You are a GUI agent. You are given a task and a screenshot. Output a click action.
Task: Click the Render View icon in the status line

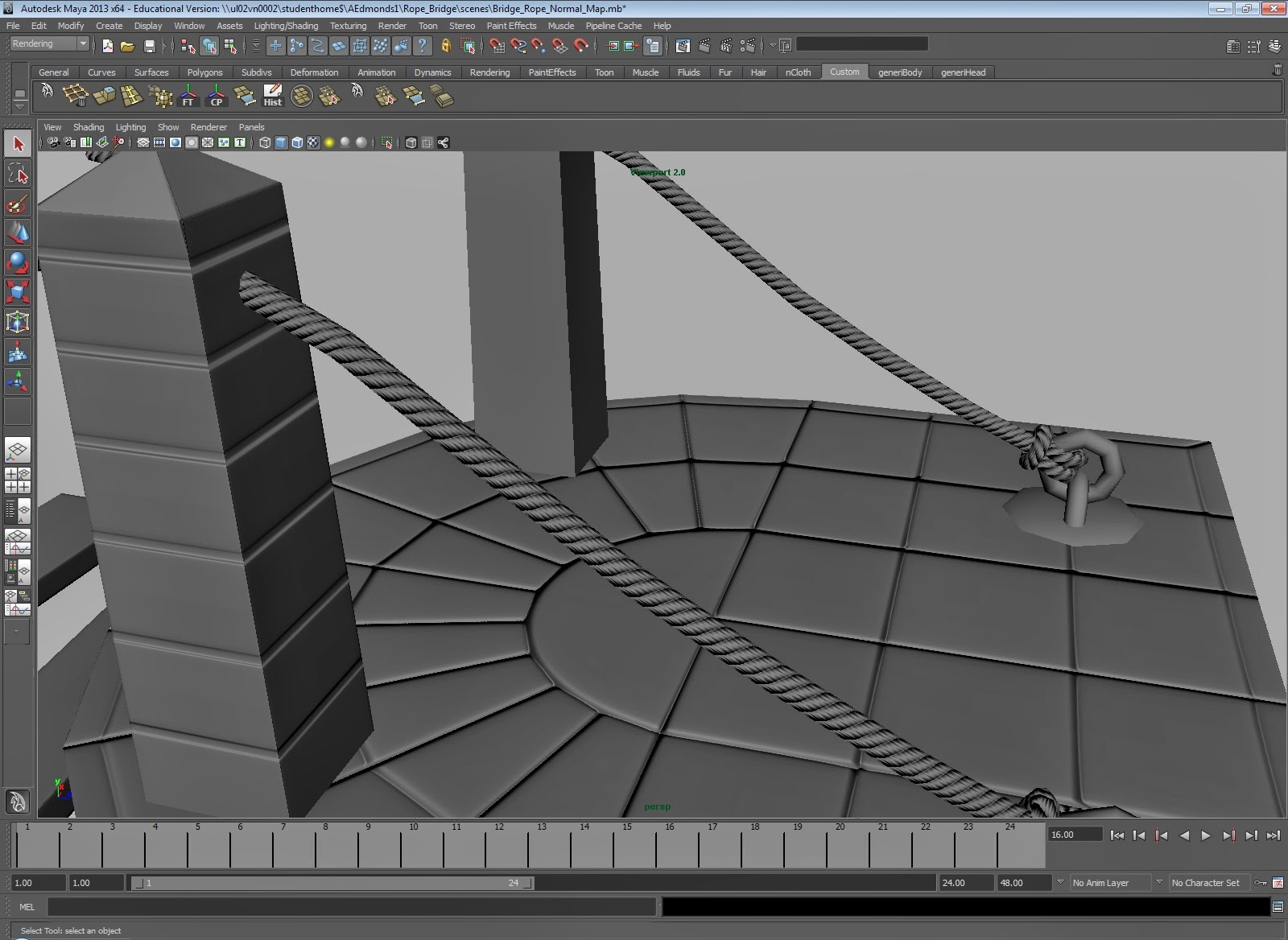click(683, 46)
